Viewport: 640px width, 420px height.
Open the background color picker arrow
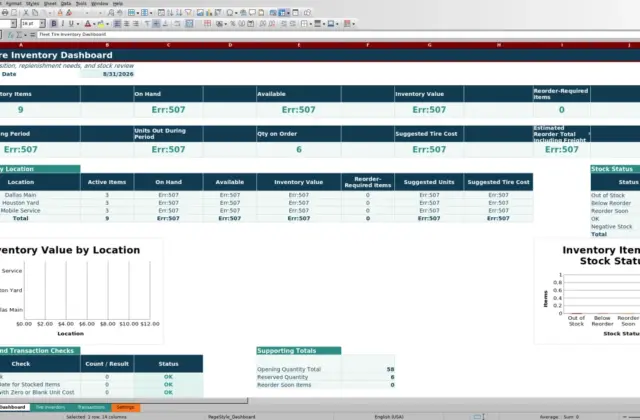(x=107, y=24)
